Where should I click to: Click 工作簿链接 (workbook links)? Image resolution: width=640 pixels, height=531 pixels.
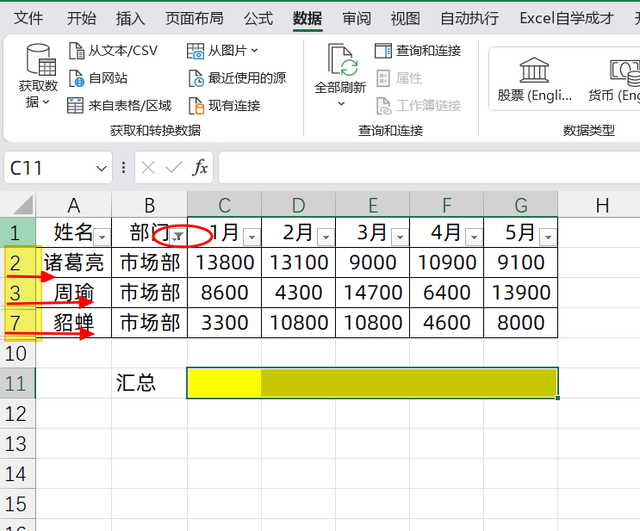point(418,106)
